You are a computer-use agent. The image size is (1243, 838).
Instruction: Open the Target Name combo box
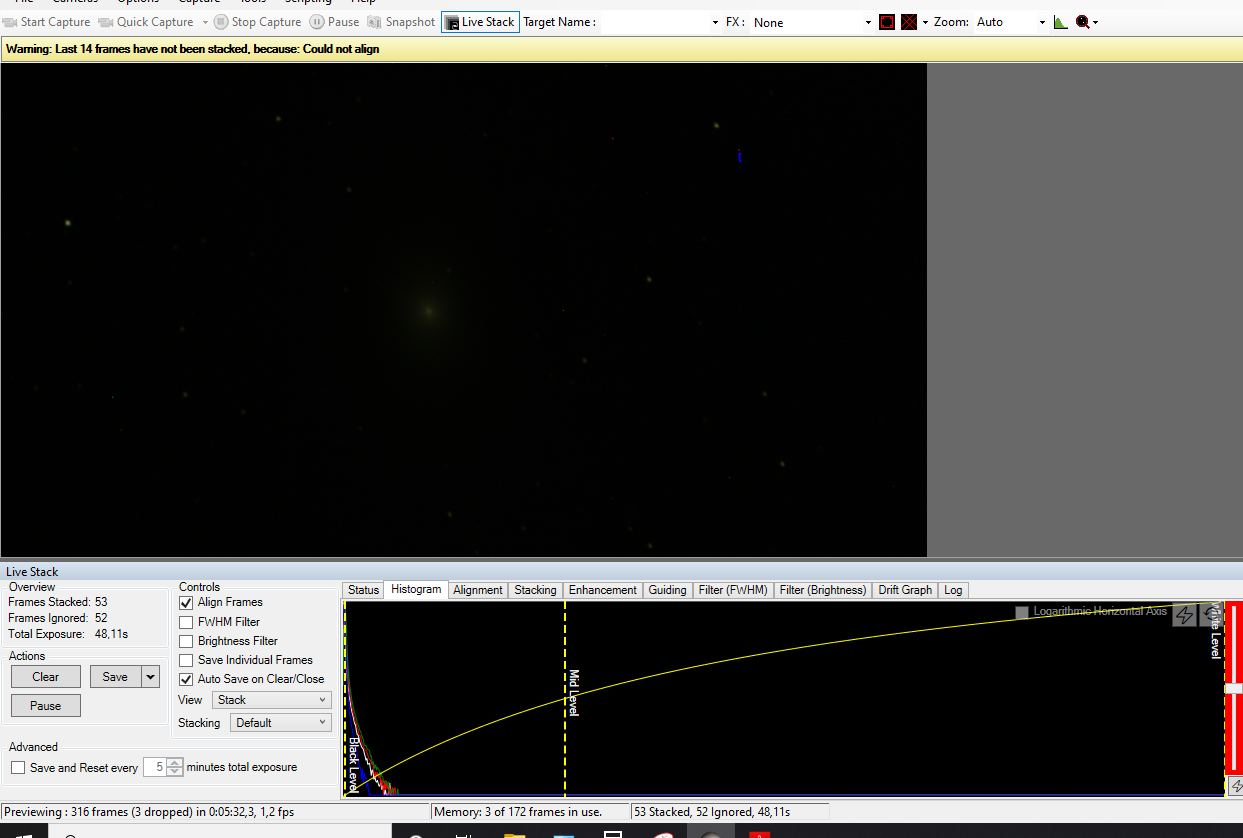pos(660,22)
